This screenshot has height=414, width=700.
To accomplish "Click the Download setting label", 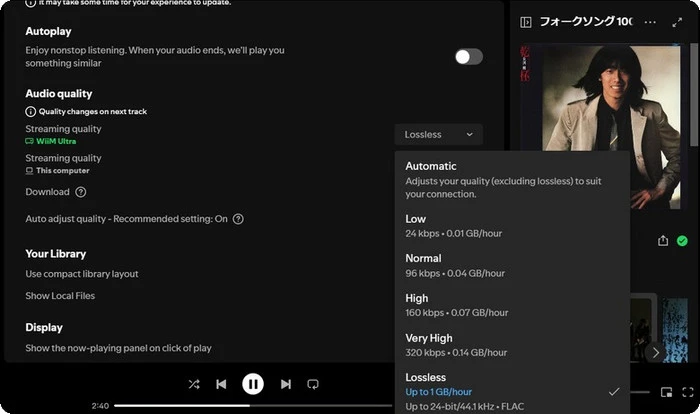I will pyautogui.click(x=47, y=192).
